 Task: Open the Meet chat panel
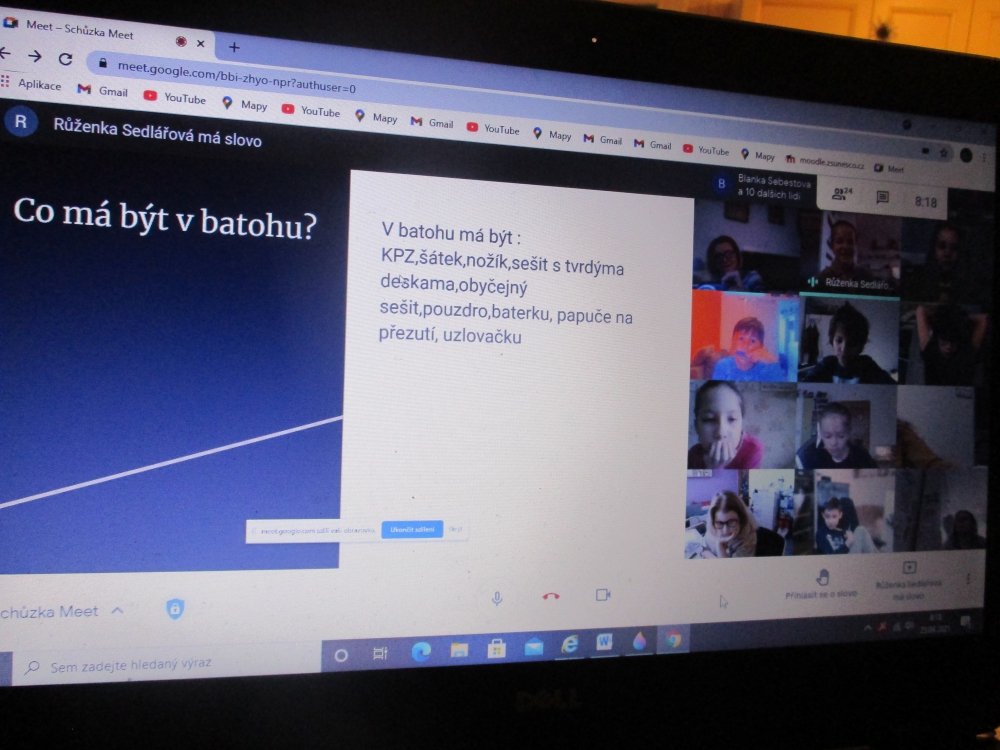883,198
